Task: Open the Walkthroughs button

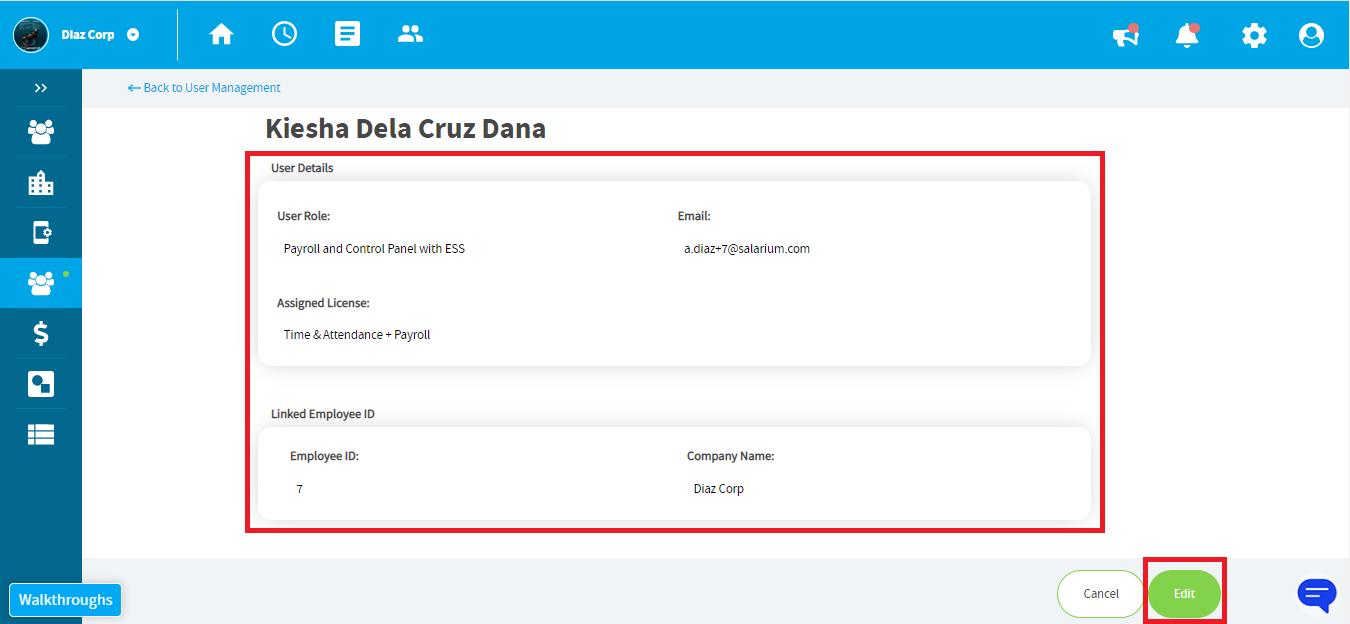Action: (x=65, y=600)
